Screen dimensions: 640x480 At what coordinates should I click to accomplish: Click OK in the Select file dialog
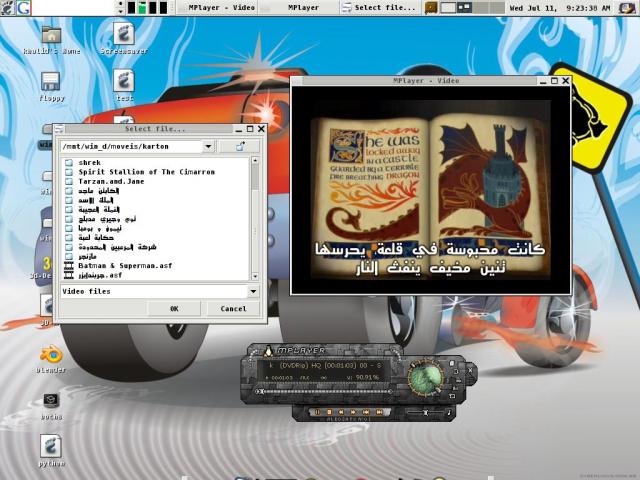173,309
